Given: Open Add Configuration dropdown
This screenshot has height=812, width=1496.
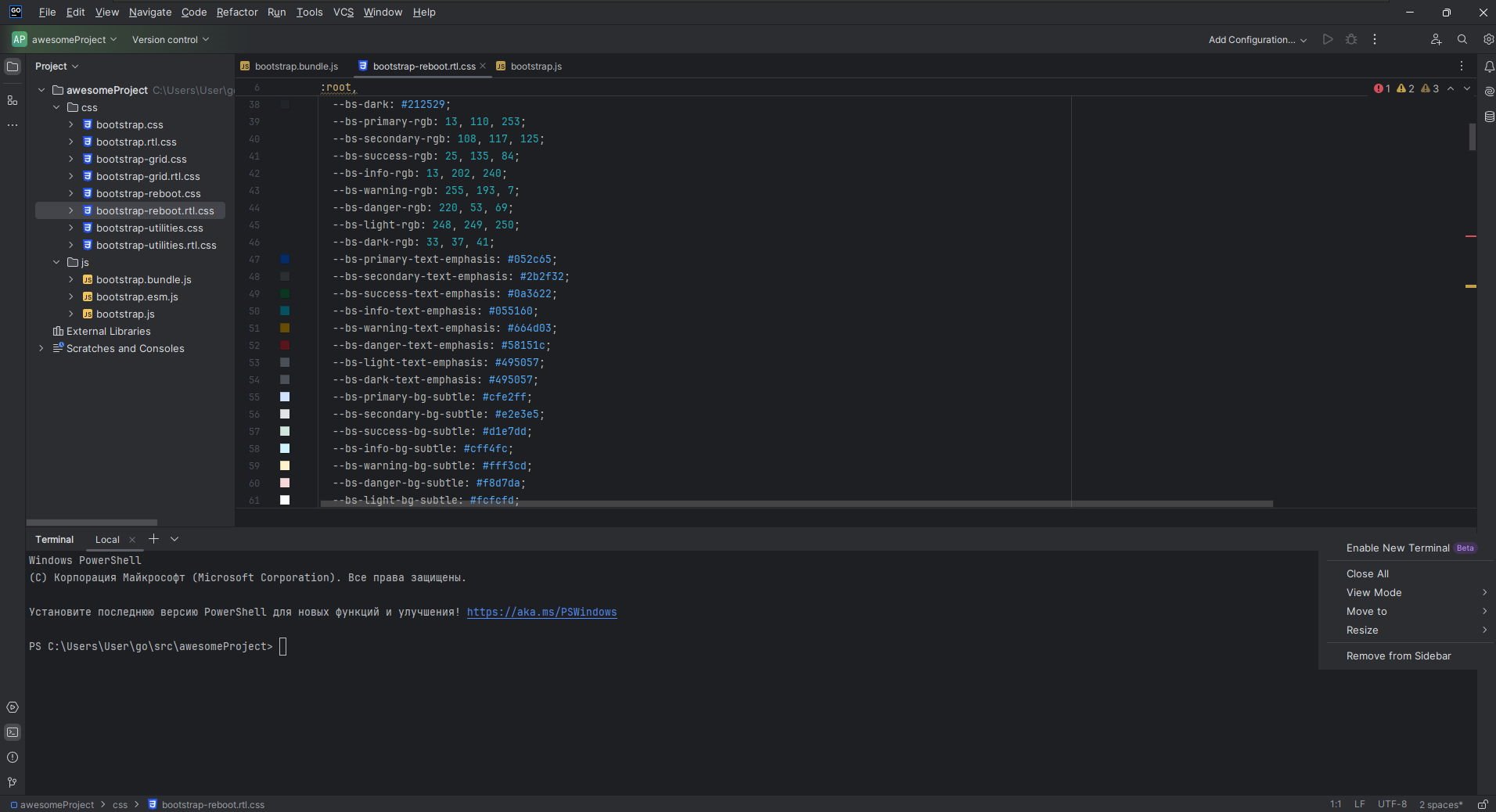Looking at the screenshot, I should 1257,39.
